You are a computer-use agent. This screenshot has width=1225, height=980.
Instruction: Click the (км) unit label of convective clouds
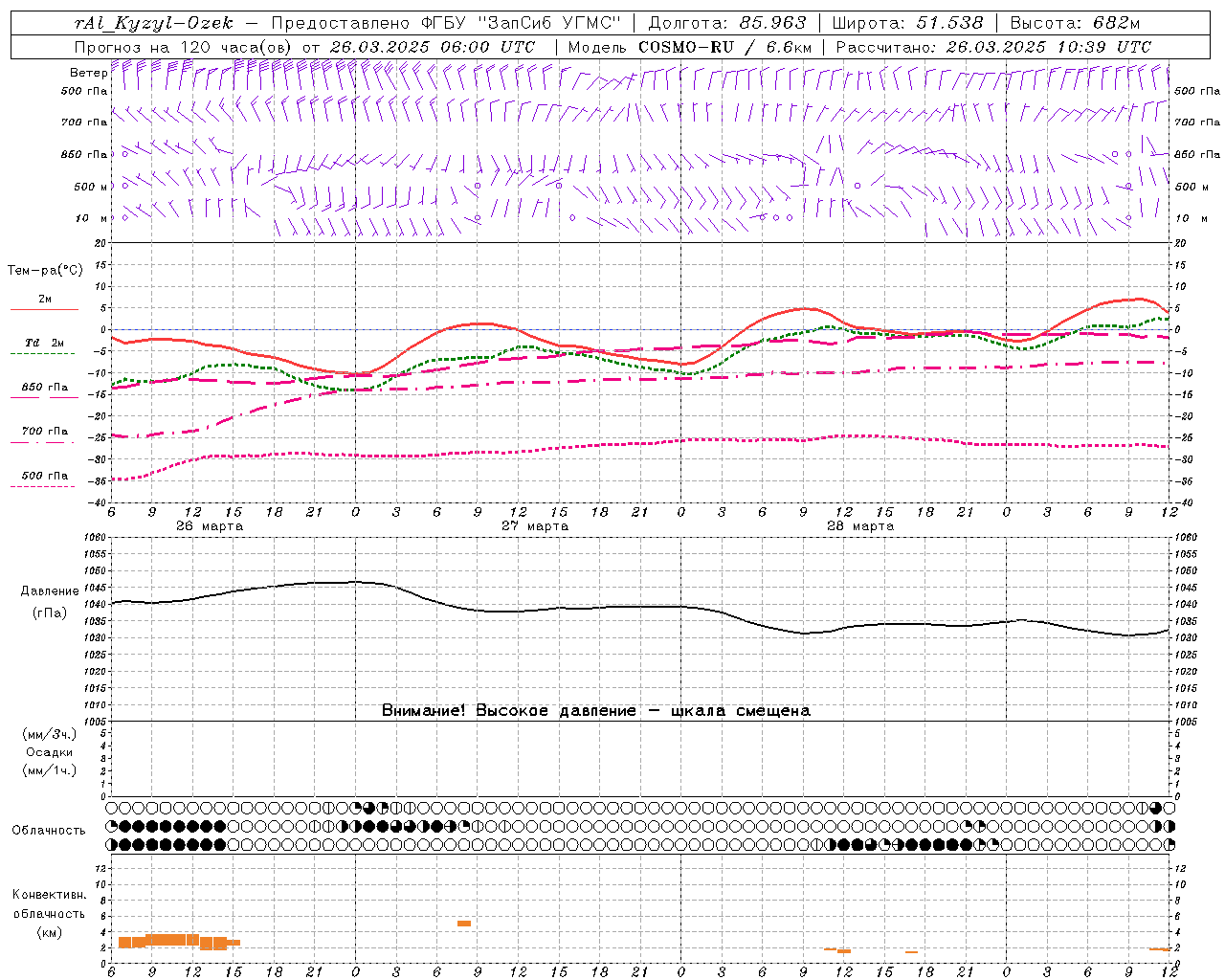pyautogui.click(x=50, y=932)
